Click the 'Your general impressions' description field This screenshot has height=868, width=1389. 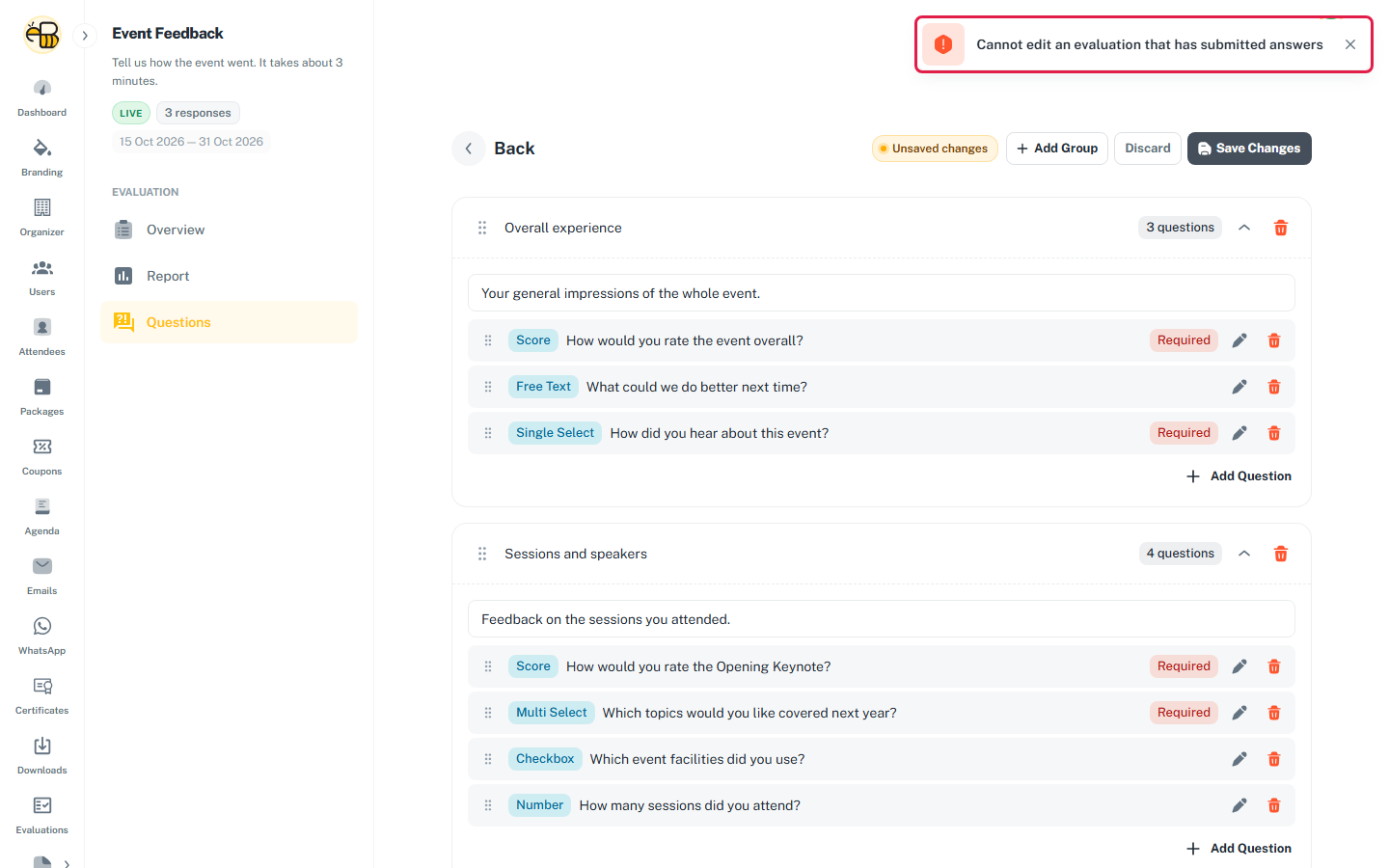pos(882,293)
